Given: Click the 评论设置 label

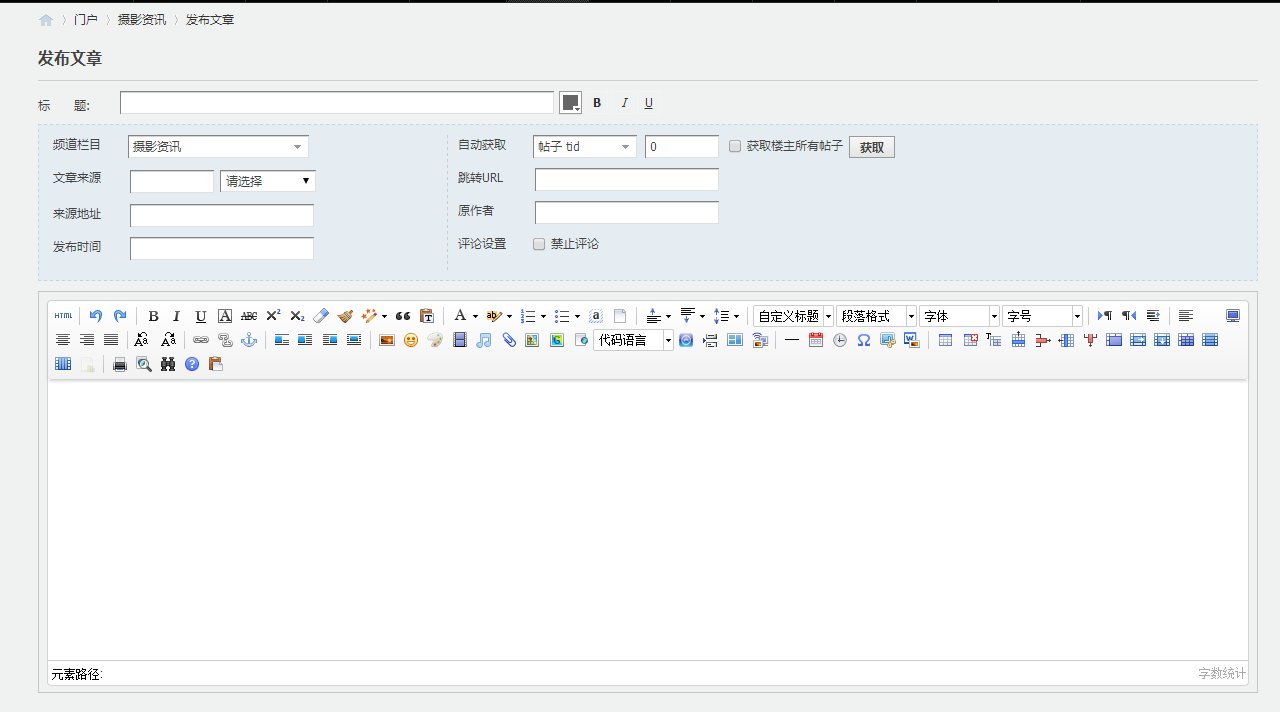Looking at the screenshot, I should pyautogui.click(x=482, y=244).
